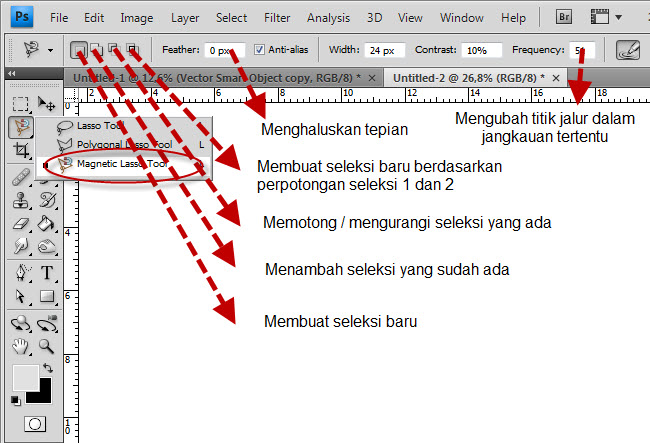Viewport: 650px width, 443px height.
Task: Select the 3D Rotate tool
Action: click(21, 324)
